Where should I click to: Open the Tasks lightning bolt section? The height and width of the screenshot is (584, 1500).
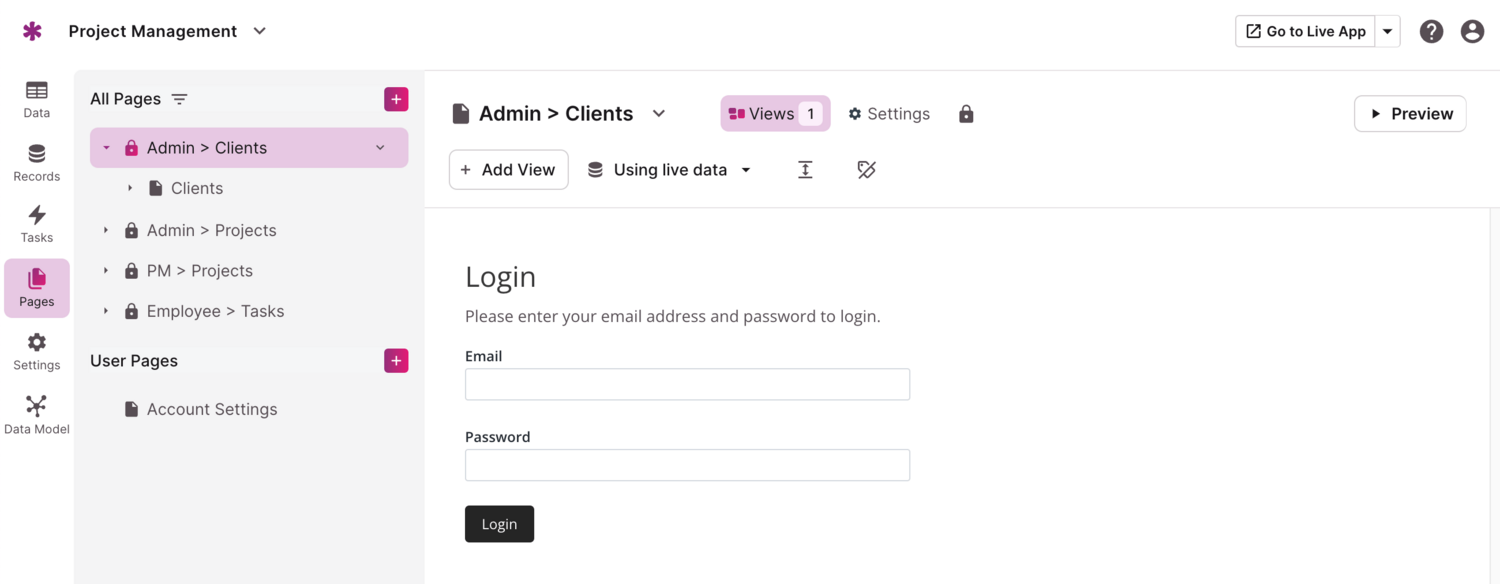pos(37,224)
